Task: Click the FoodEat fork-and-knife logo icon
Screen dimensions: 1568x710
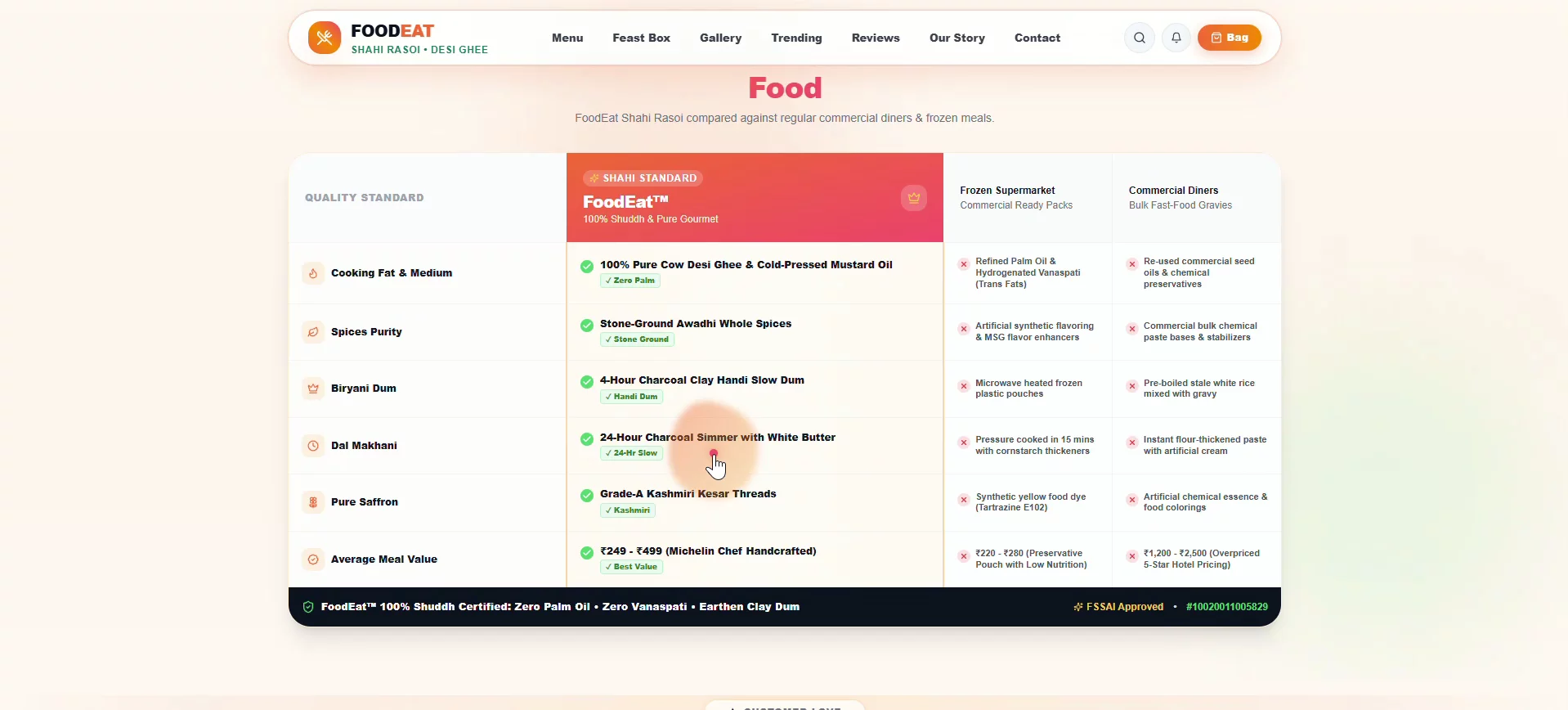Action: (325, 38)
